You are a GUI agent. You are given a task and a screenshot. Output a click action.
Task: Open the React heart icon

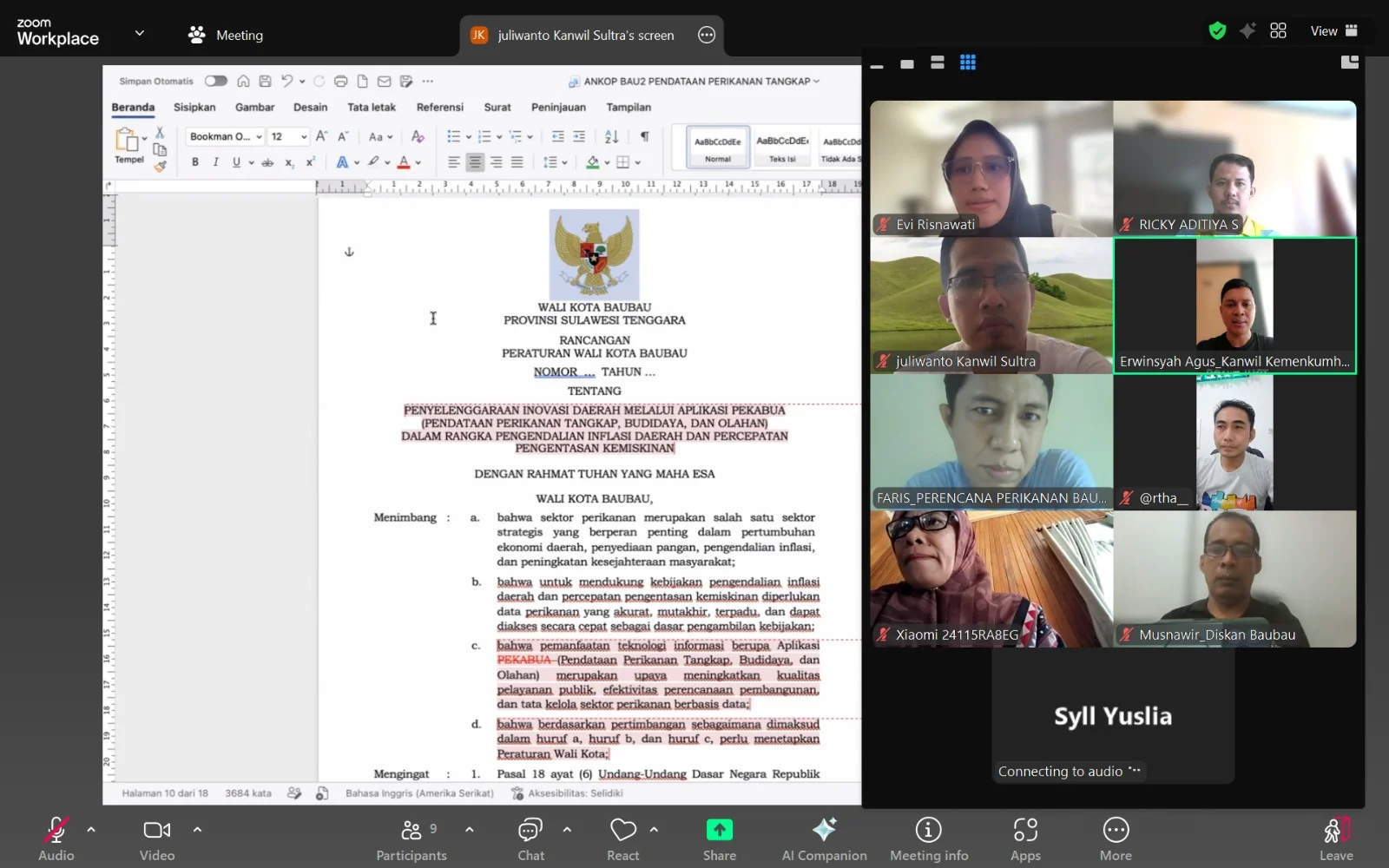[x=623, y=830]
